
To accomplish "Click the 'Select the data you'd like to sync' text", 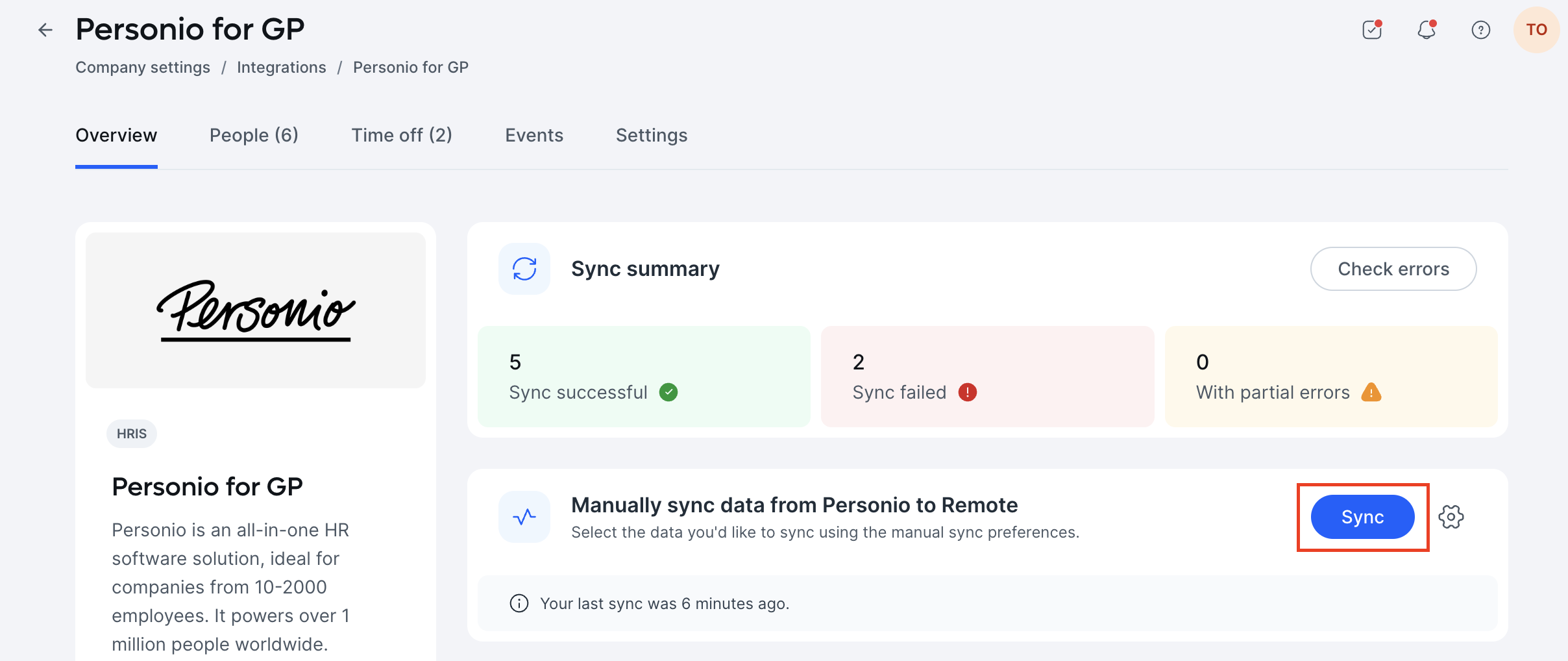I will coord(825,532).
